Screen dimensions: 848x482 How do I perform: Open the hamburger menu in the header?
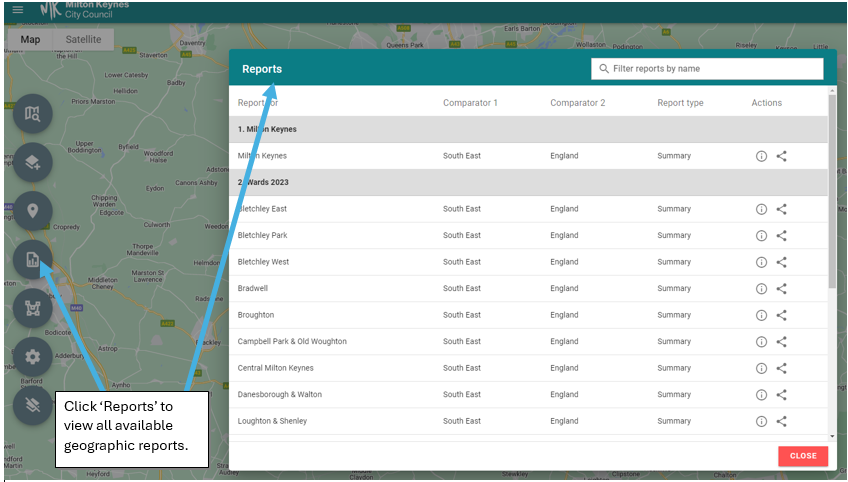[x=17, y=9]
